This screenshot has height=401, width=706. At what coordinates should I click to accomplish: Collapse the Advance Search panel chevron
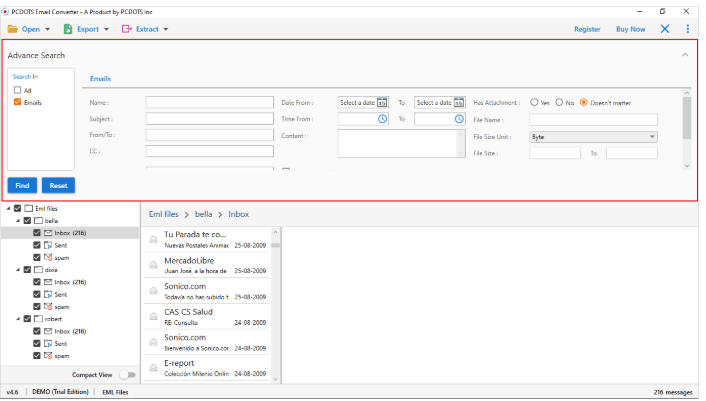tap(685, 55)
